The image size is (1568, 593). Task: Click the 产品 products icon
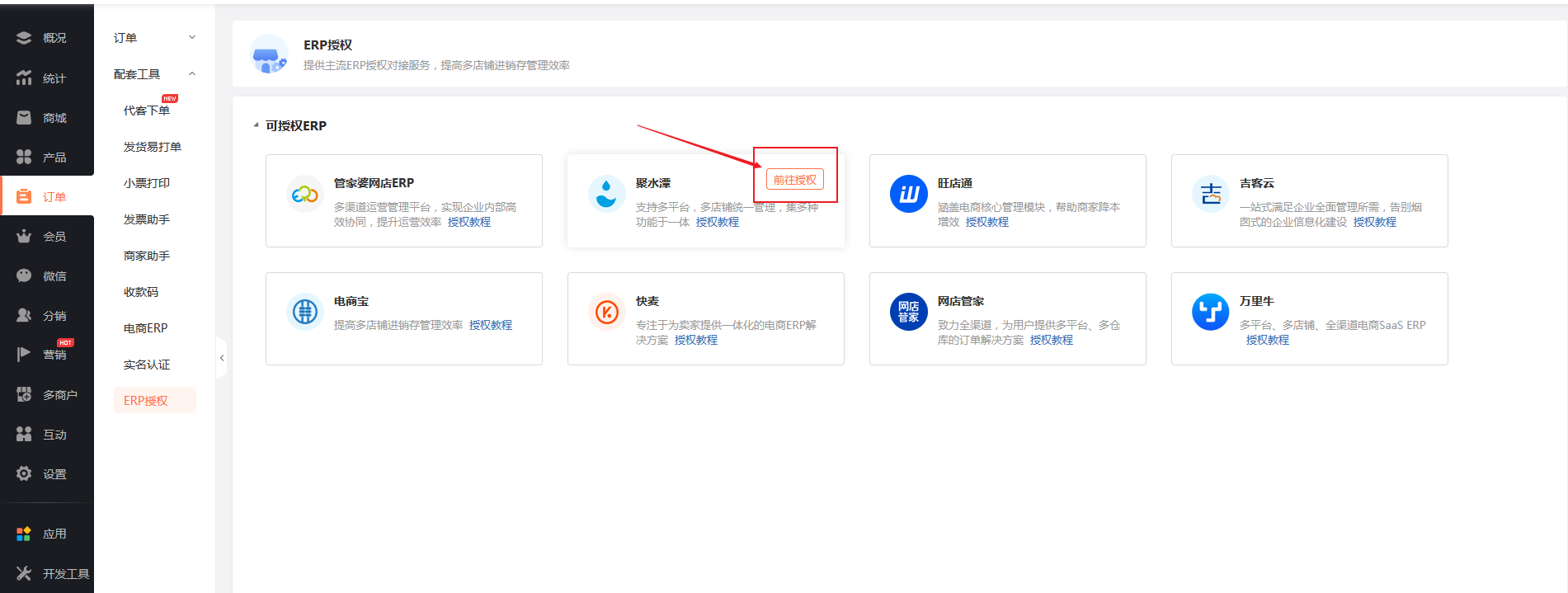click(24, 157)
